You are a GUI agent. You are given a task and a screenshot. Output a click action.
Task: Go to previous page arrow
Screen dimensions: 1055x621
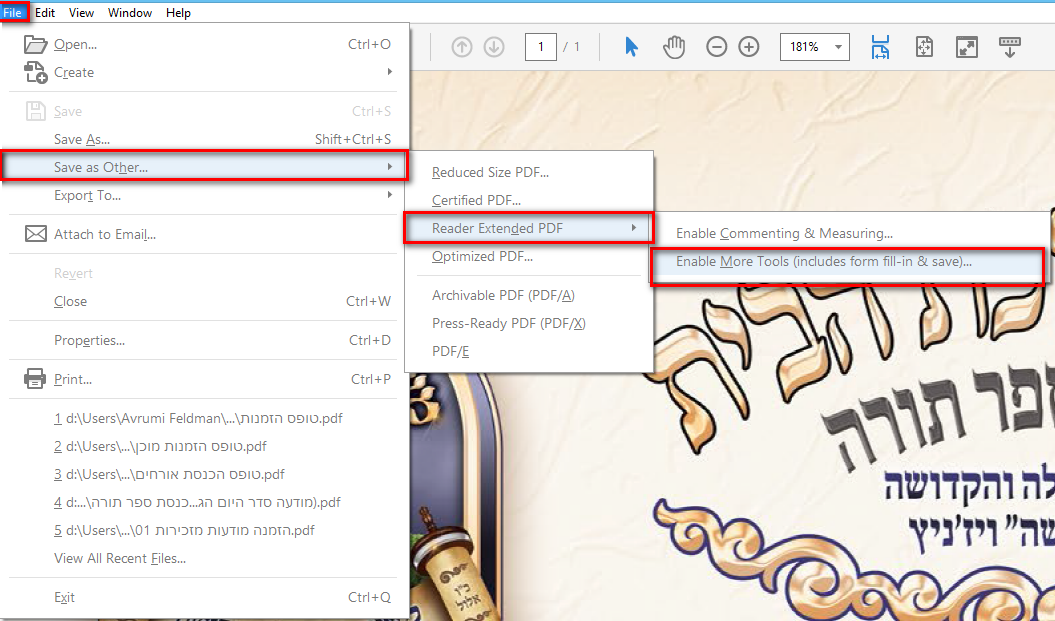tap(462, 47)
